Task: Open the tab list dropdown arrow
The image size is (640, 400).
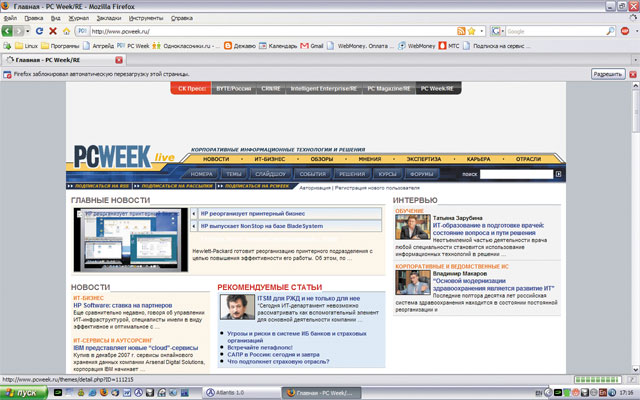Action: pyautogui.click(x=635, y=60)
